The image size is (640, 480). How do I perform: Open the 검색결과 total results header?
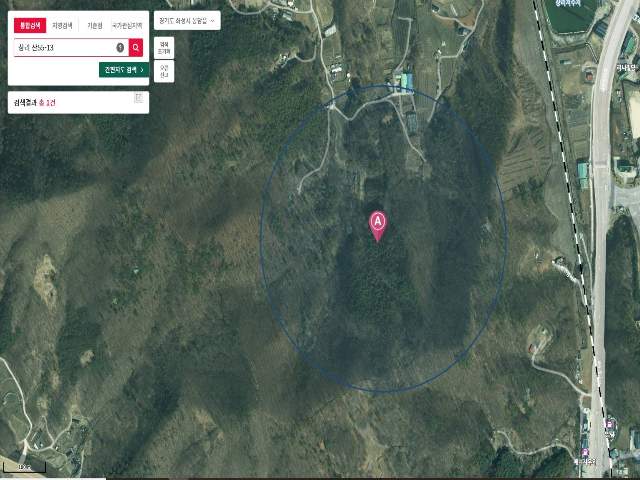pyautogui.click(x=32, y=102)
